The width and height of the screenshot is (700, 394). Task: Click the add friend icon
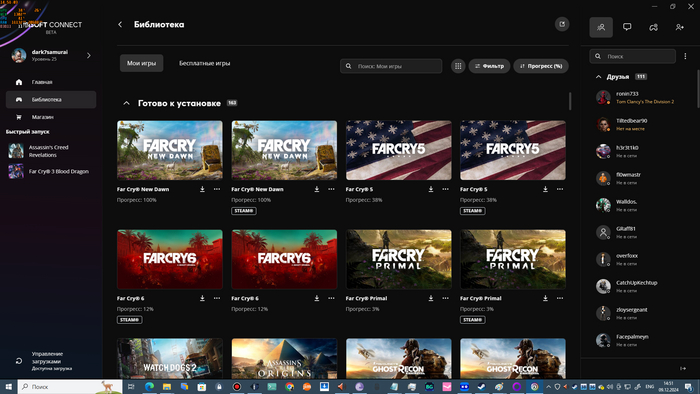pyautogui.click(x=679, y=27)
